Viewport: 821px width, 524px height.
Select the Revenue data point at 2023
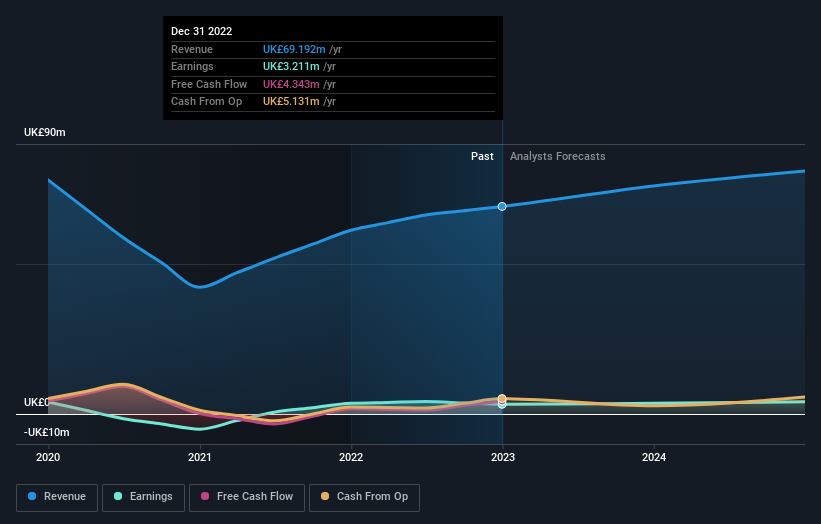pos(502,206)
